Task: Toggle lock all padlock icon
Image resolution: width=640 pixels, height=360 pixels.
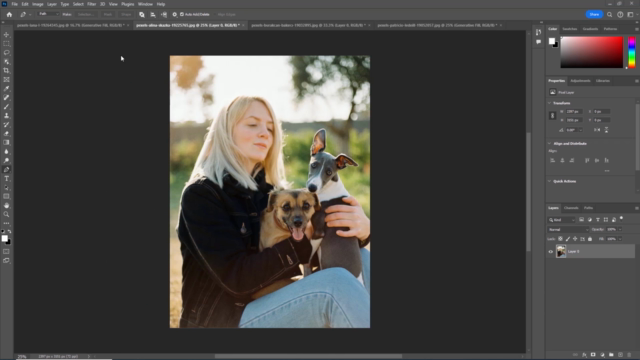Action: [590, 239]
